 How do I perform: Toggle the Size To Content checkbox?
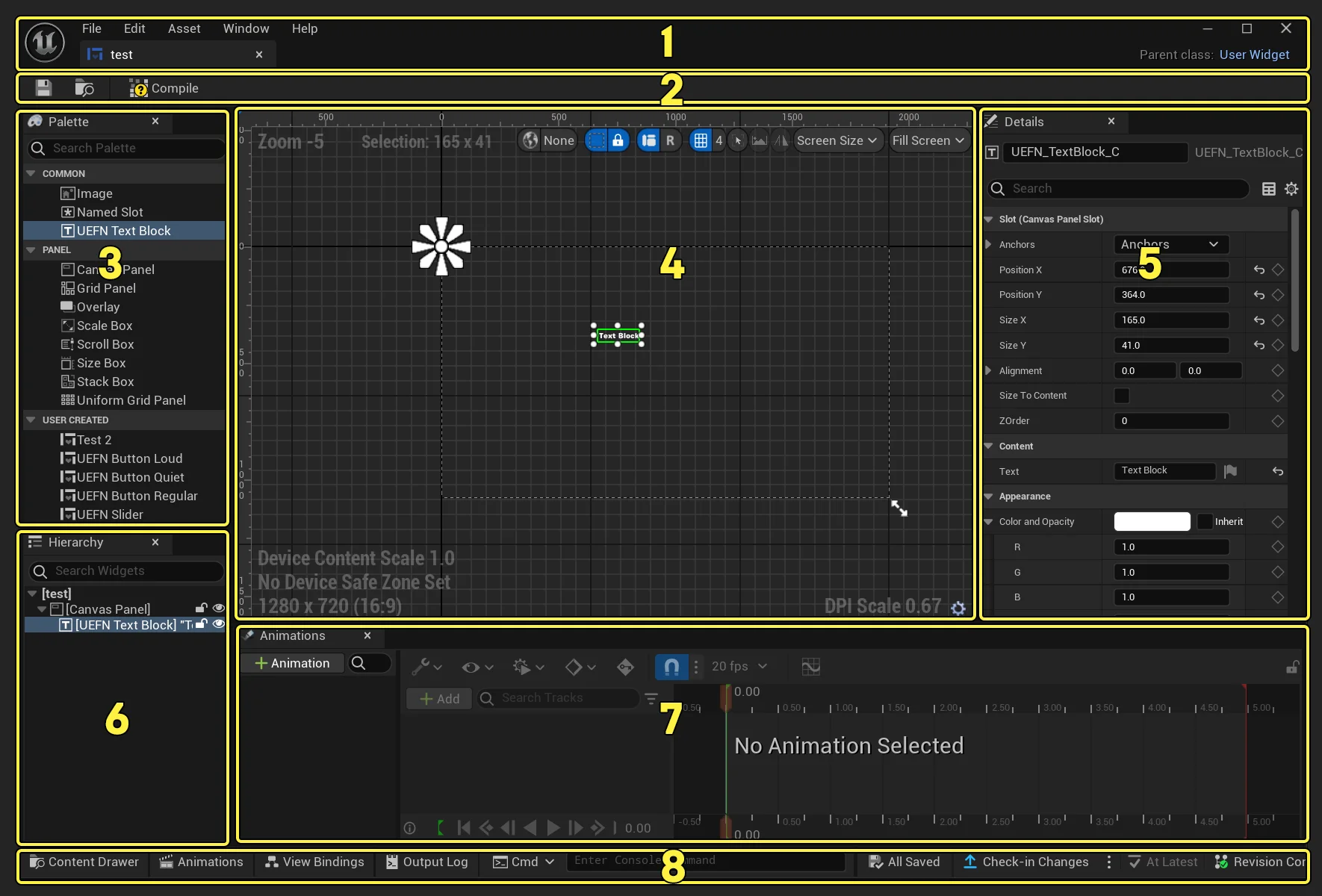pos(1122,396)
